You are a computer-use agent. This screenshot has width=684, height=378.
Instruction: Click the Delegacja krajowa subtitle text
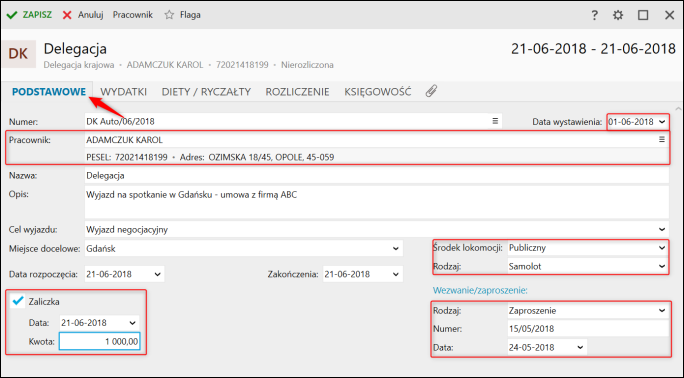pyautogui.click(x=79, y=65)
